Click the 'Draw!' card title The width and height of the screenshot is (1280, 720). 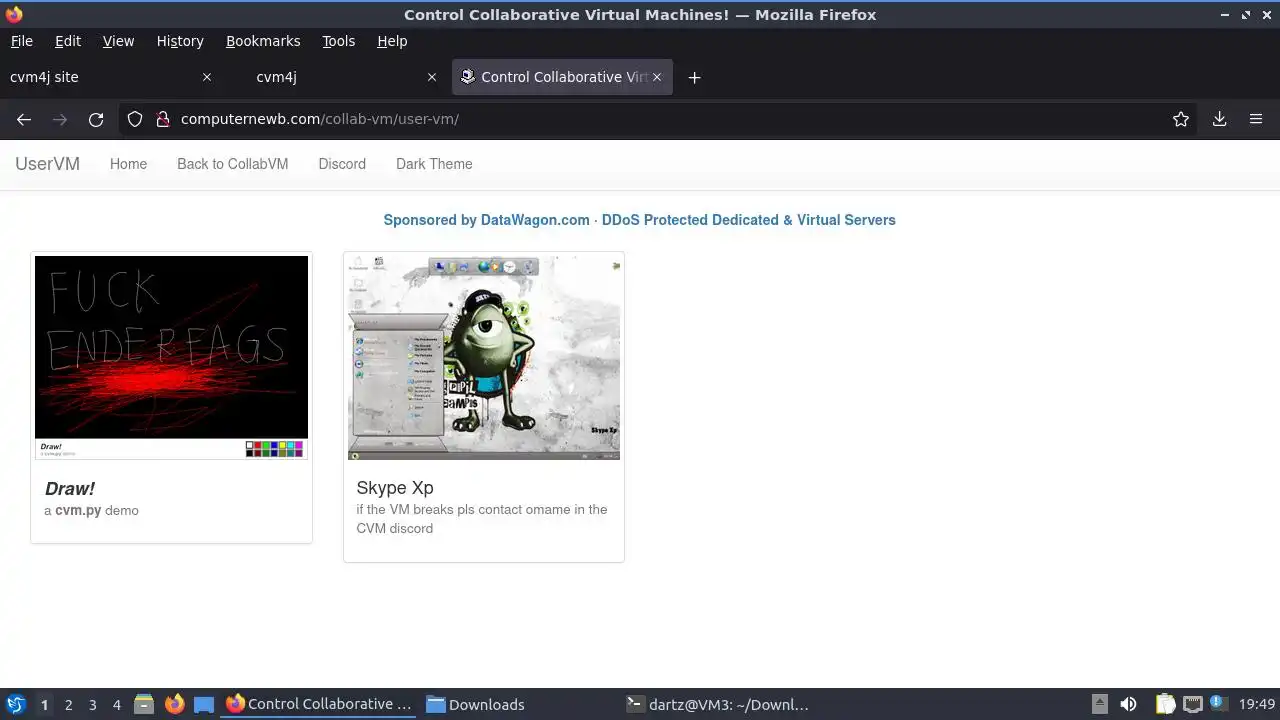coord(70,488)
